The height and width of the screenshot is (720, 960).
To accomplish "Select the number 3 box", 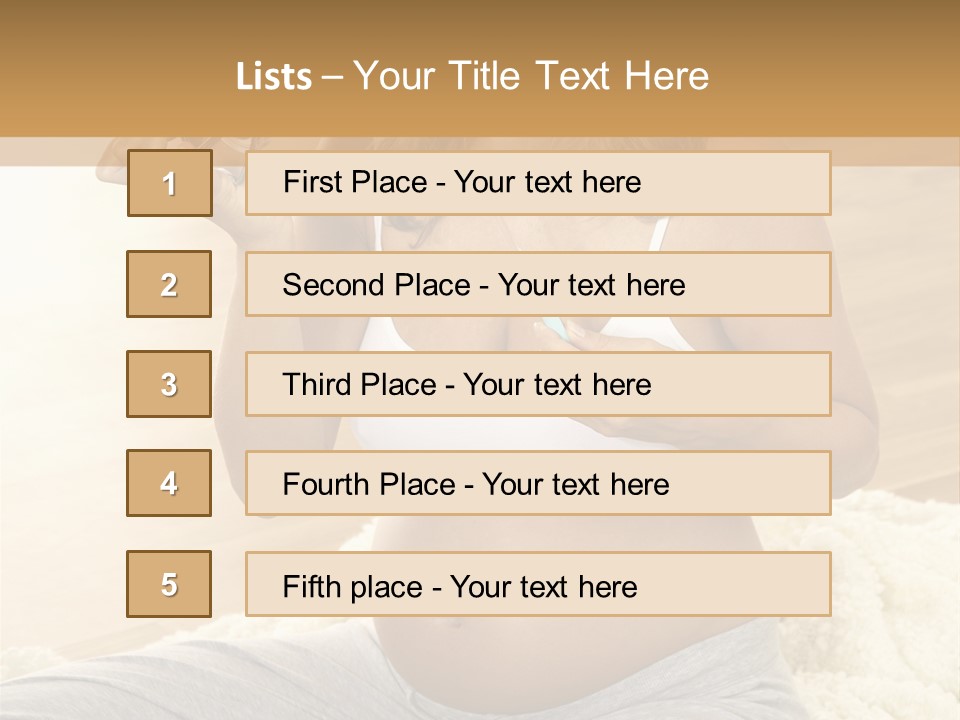I will [169, 384].
